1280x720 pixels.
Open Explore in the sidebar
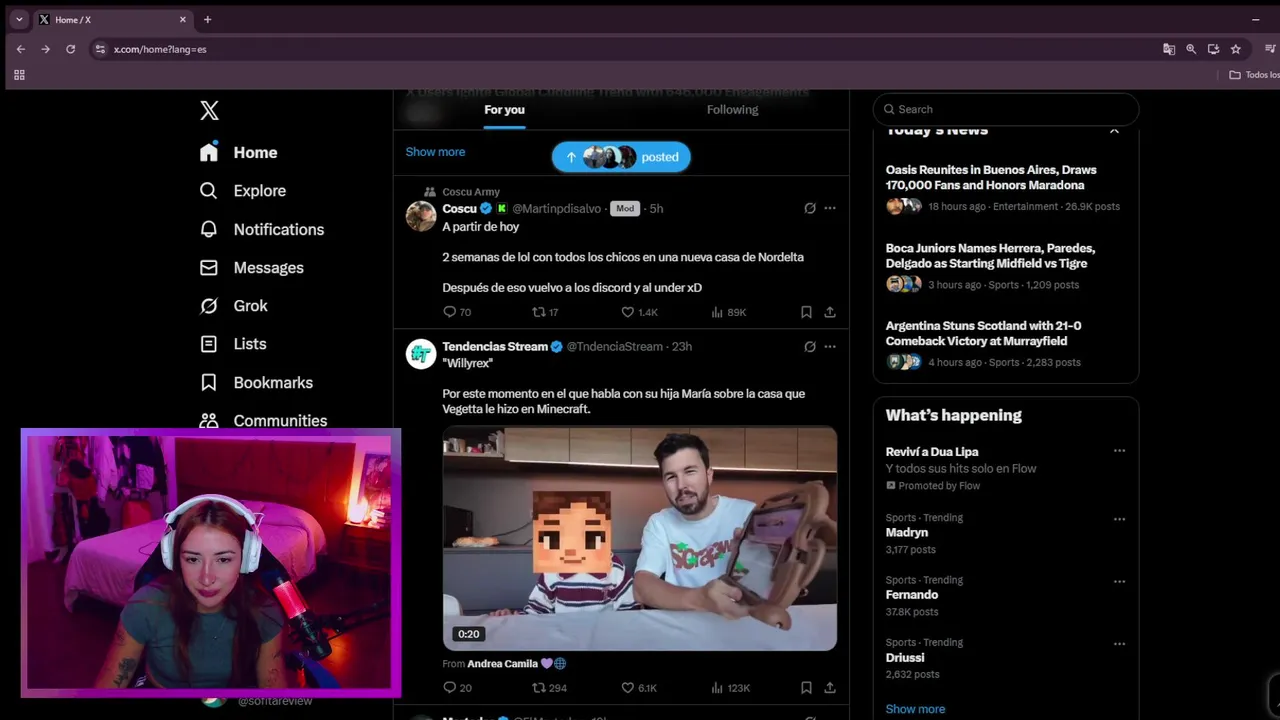tap(242, 190)
